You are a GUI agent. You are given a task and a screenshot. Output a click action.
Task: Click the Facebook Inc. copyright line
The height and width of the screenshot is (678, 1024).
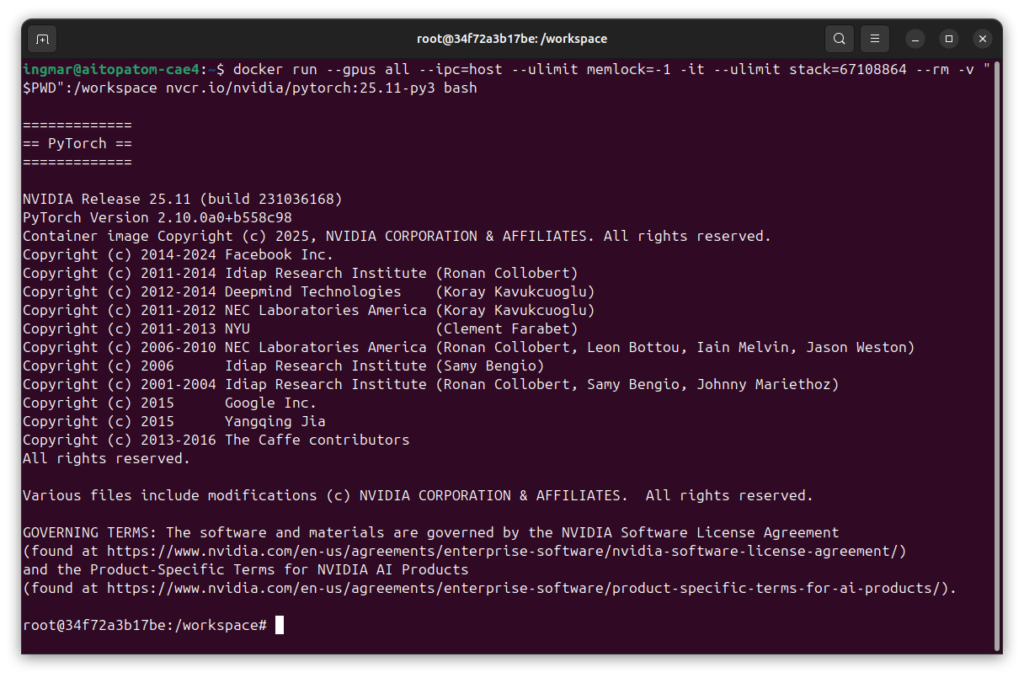point(178,255)
